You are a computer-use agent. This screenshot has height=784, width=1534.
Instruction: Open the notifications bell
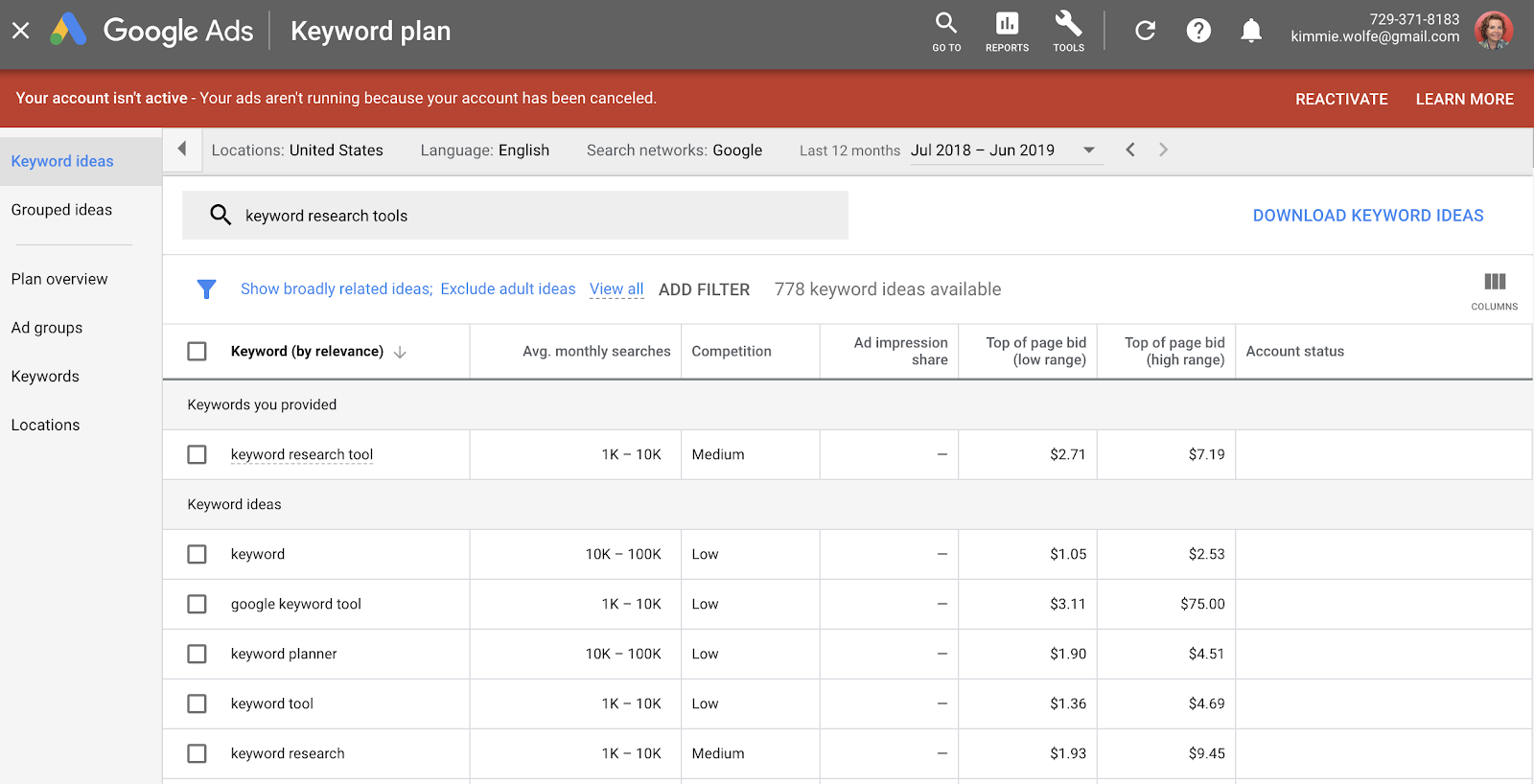pyautogui.click(x=1251, y=31)
